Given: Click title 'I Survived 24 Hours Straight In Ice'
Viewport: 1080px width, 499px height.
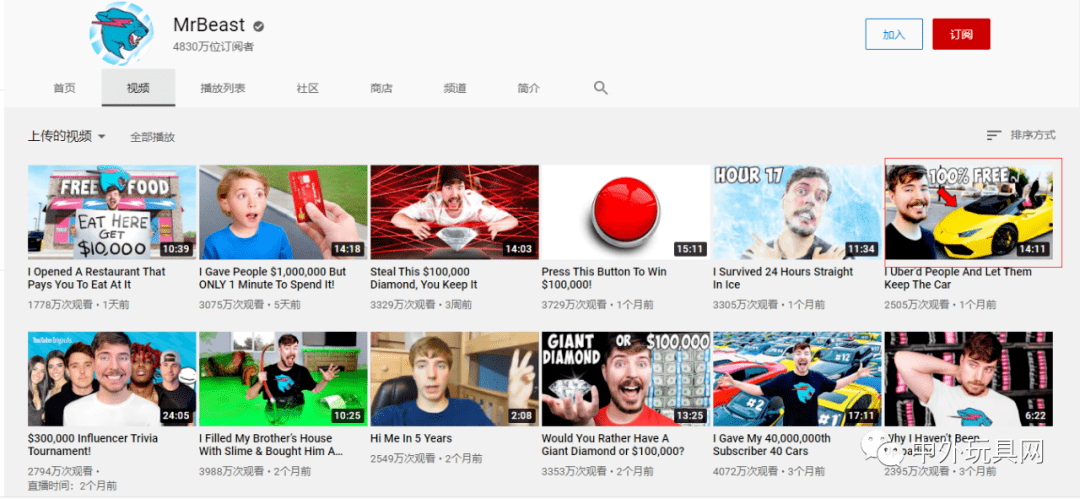Looking at the screenshot, I should click(x=783, y=278).
